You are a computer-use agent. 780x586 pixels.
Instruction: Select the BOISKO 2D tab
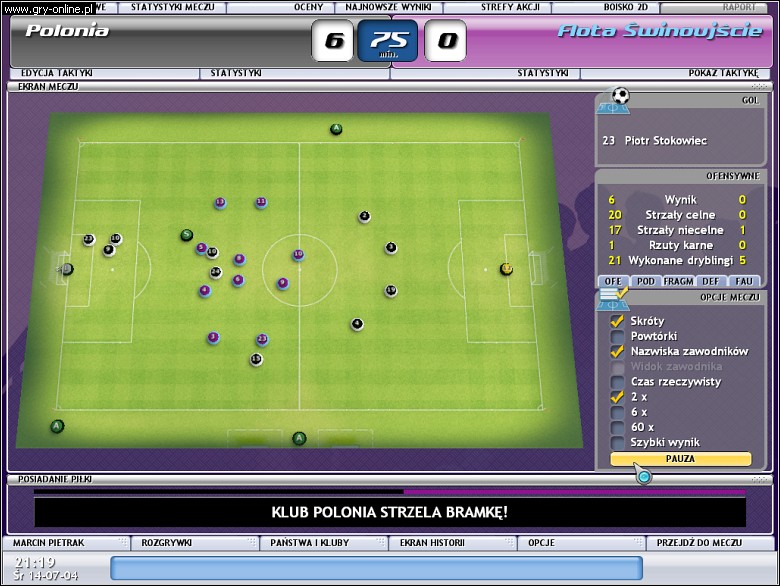[606, 7]
